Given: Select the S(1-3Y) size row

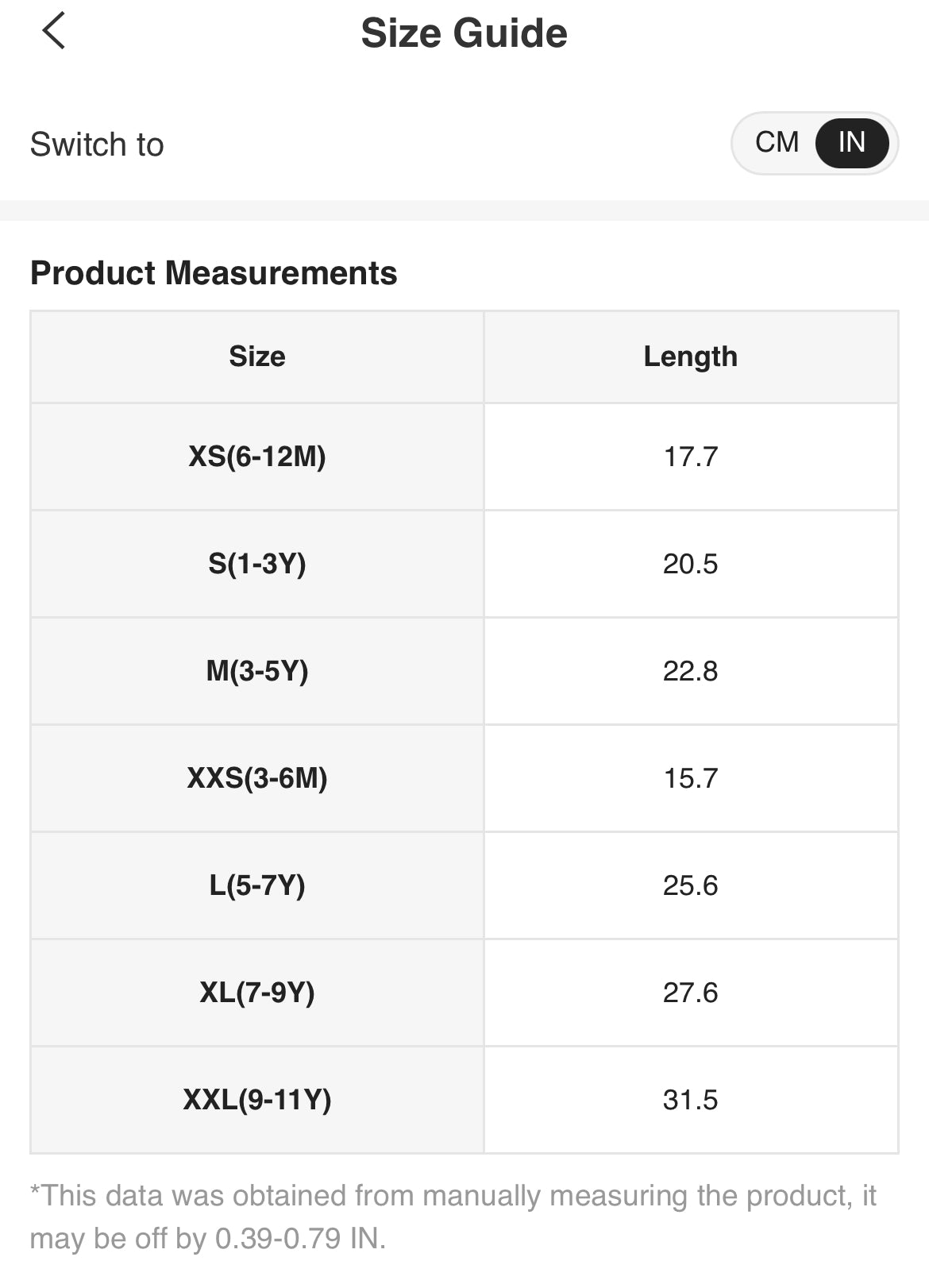Looking at the screenshot, I should pos(257,564).
